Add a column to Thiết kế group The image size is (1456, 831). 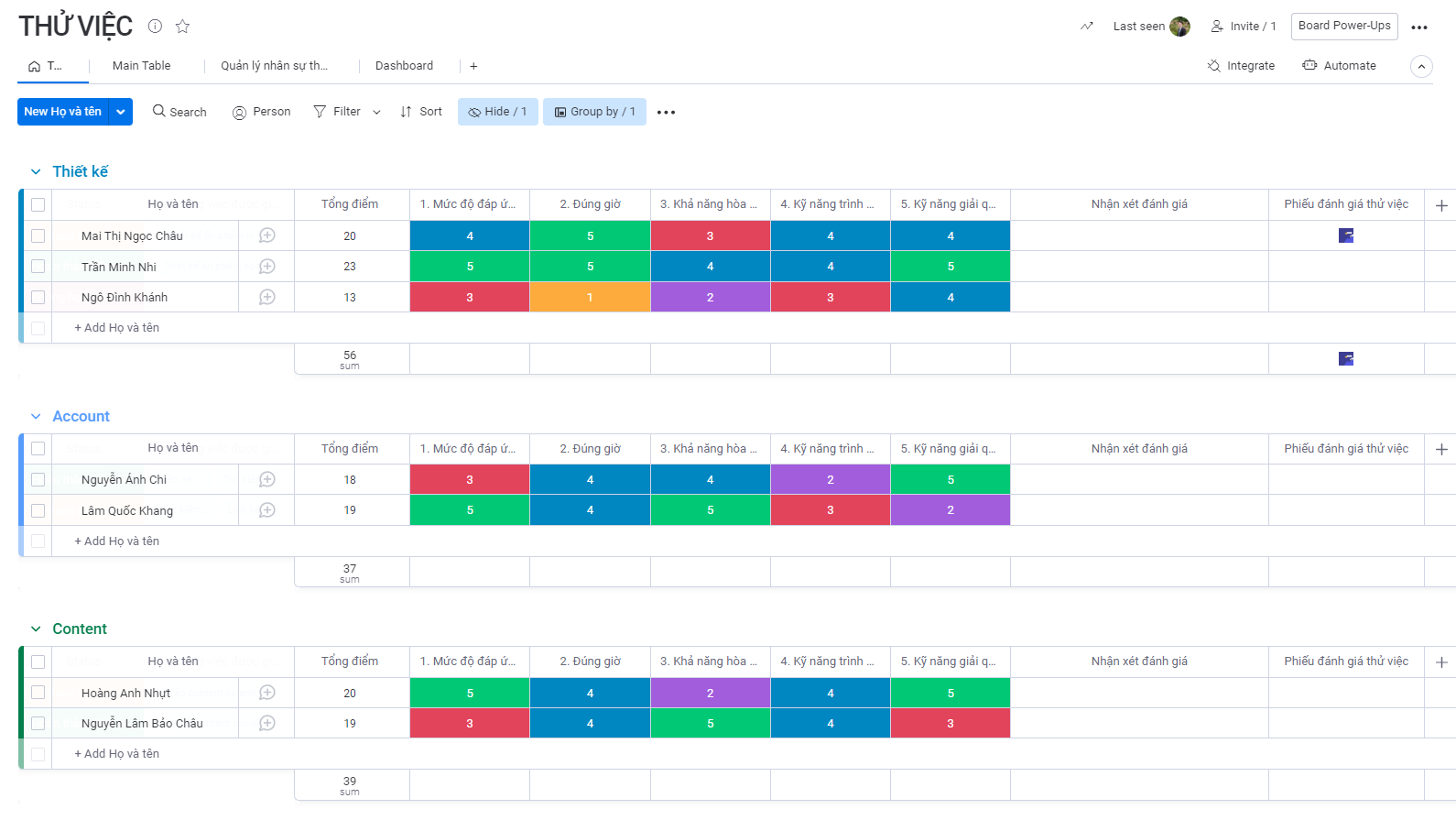coord(1440,205)
